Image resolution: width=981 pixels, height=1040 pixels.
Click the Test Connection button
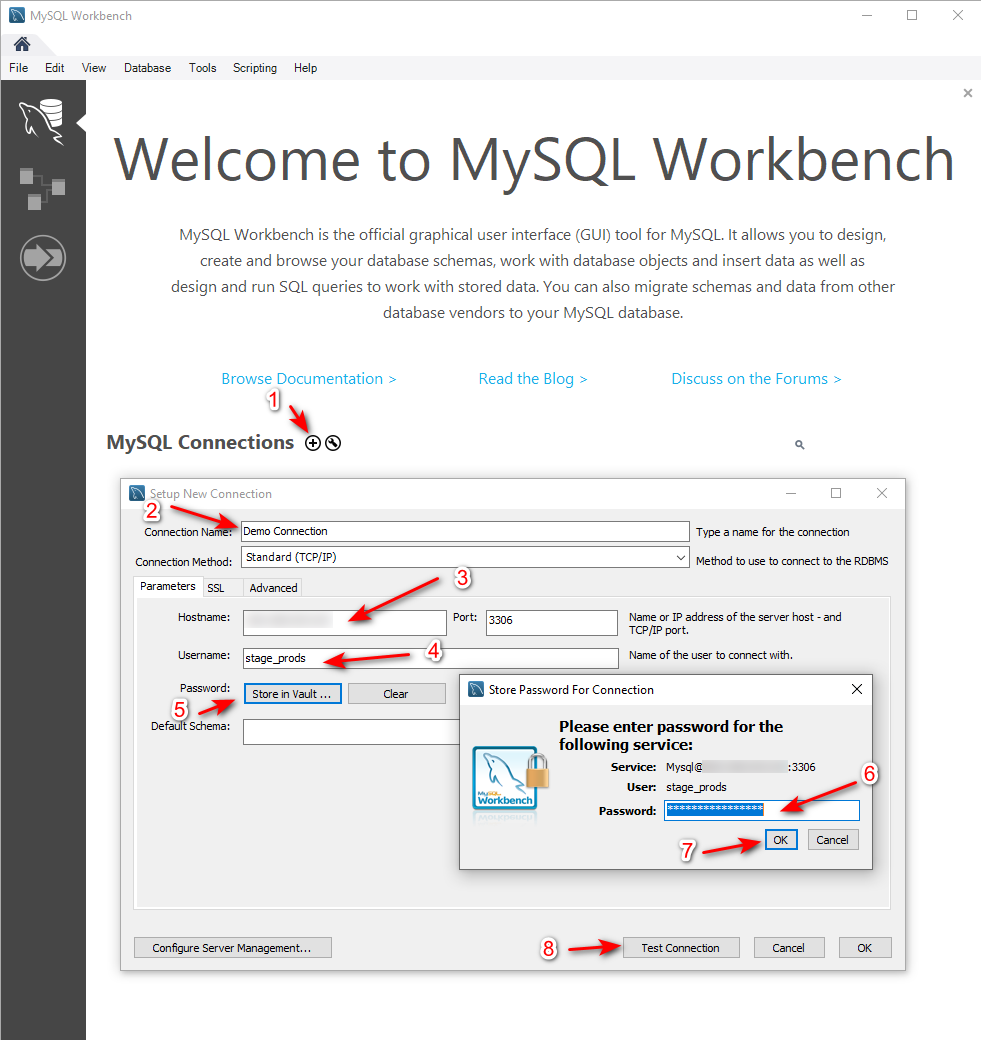(681, 948)
